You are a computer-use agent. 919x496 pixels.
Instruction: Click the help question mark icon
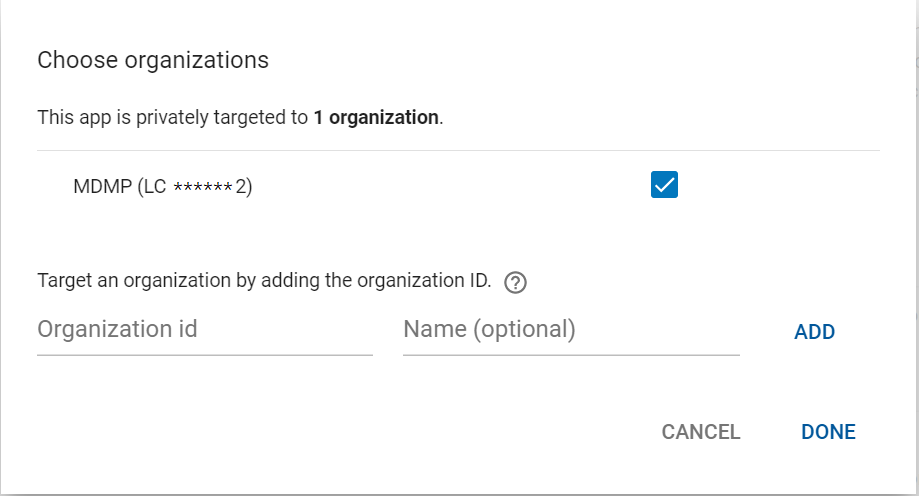516,283
